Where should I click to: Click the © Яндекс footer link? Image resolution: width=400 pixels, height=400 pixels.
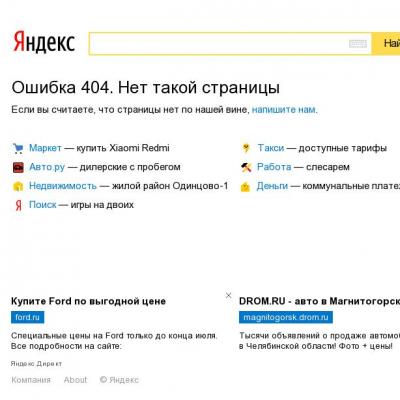pyautogui.click(x=119, y=380)
